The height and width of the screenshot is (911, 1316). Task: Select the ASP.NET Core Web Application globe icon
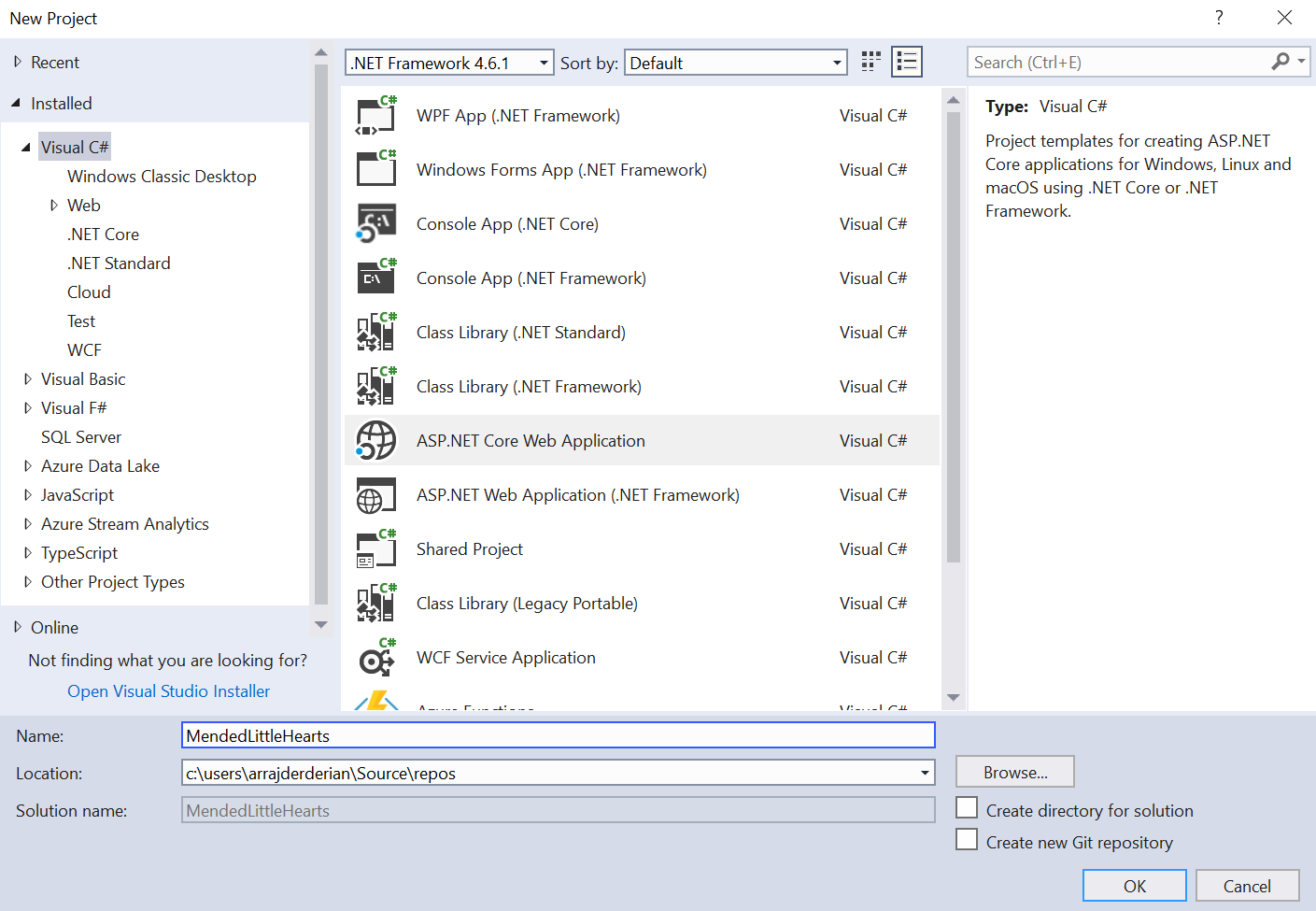point(375,440)
